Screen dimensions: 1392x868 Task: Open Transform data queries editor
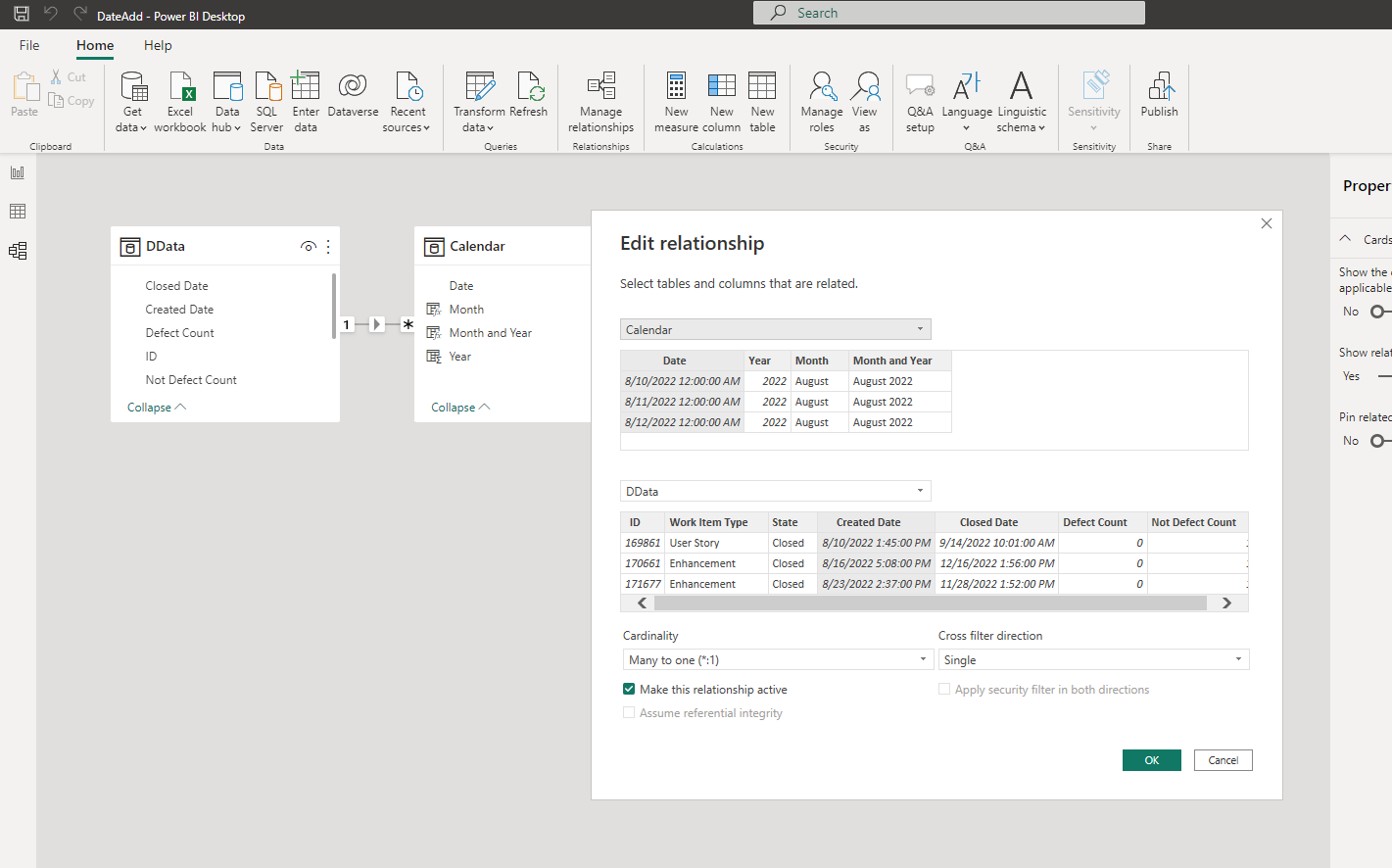[x=479, y=102]
